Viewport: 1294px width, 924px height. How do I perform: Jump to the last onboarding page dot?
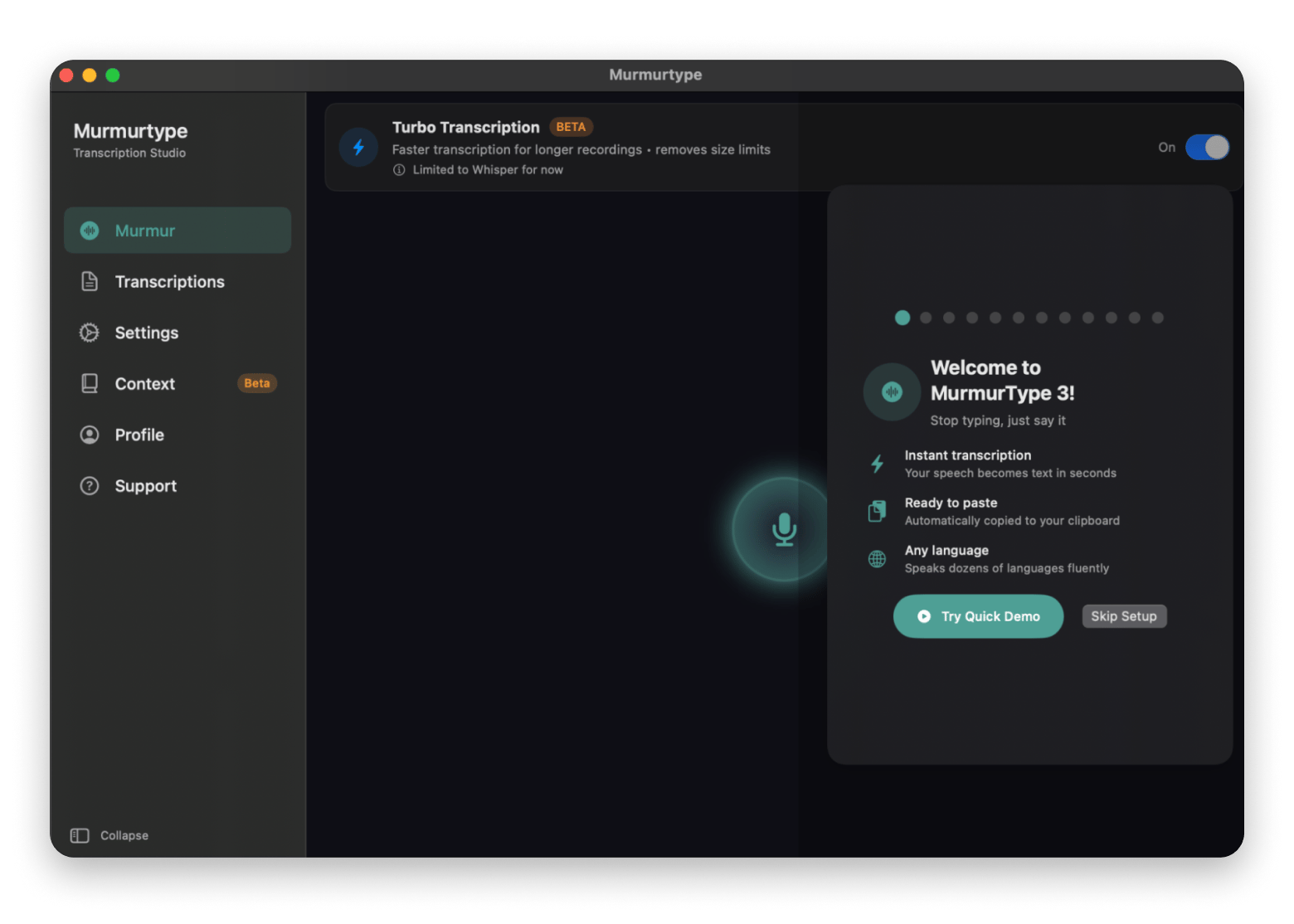tap(1158, 318)
